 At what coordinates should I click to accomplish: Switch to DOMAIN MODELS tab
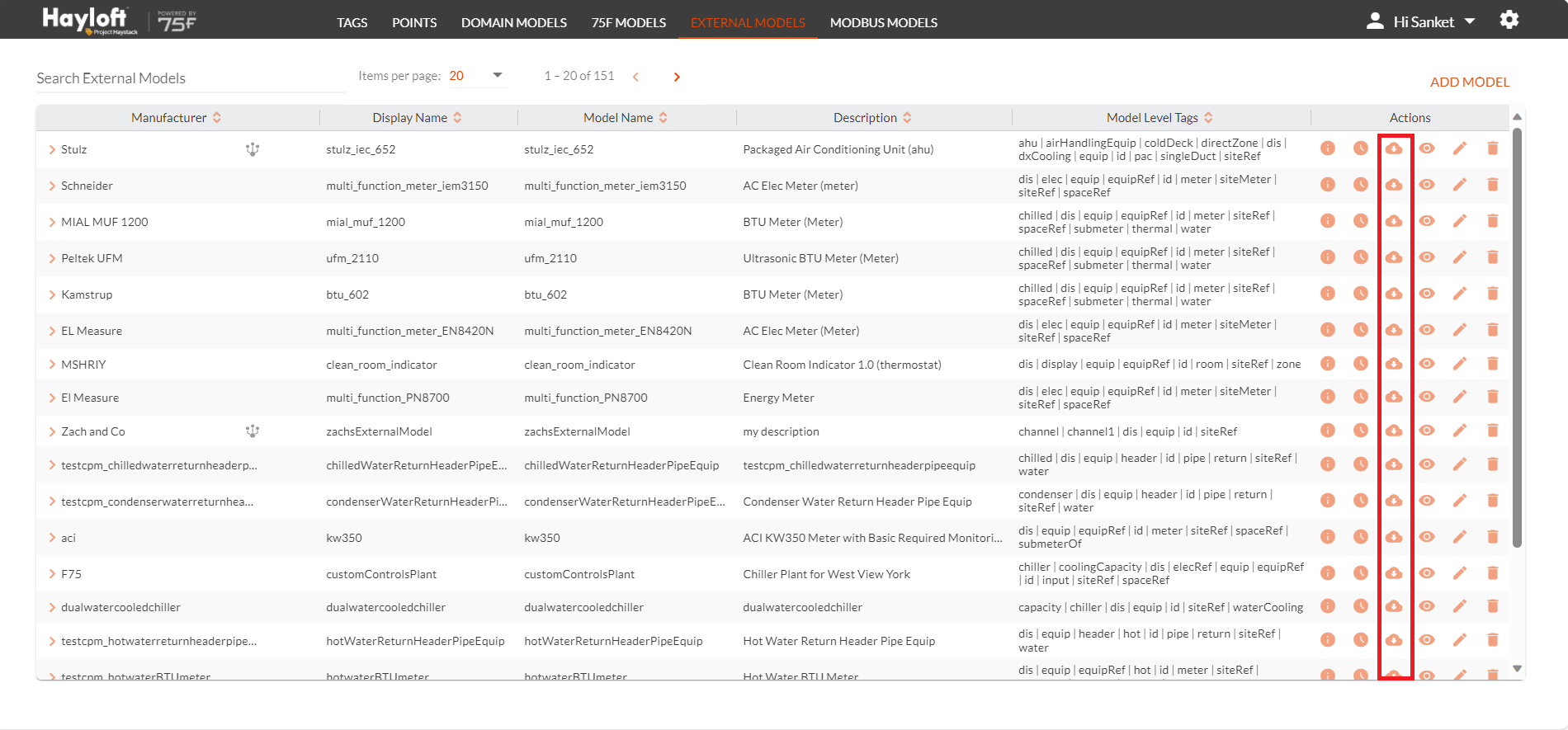(514, 23)
